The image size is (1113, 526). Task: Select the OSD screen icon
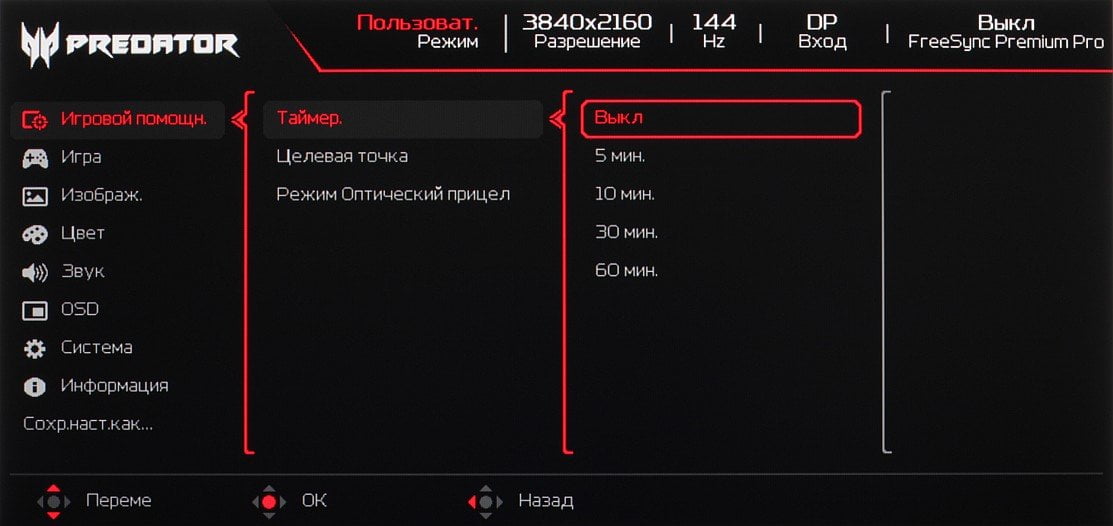tap(35, 310)
